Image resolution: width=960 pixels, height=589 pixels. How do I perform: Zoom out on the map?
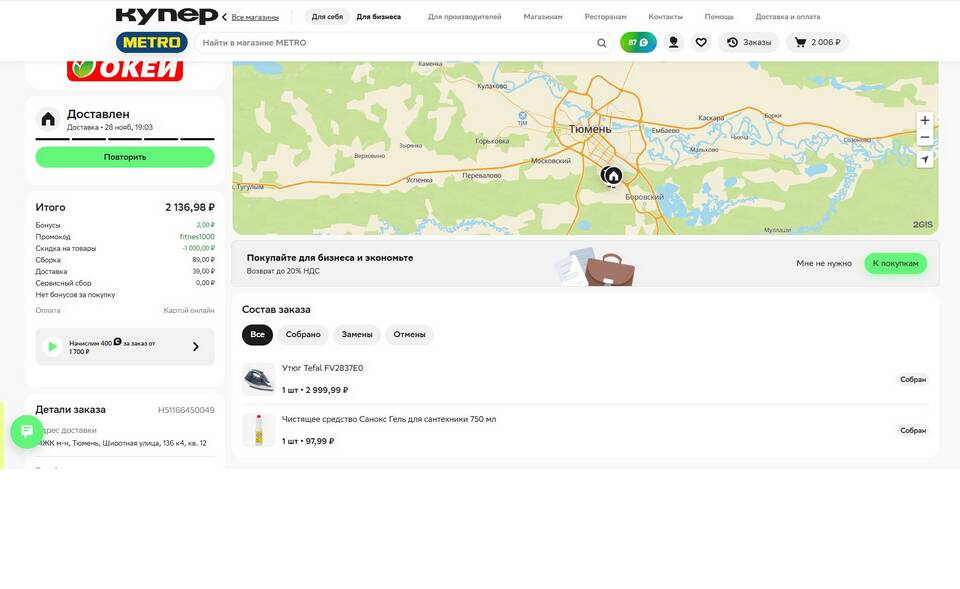[924, 137]
